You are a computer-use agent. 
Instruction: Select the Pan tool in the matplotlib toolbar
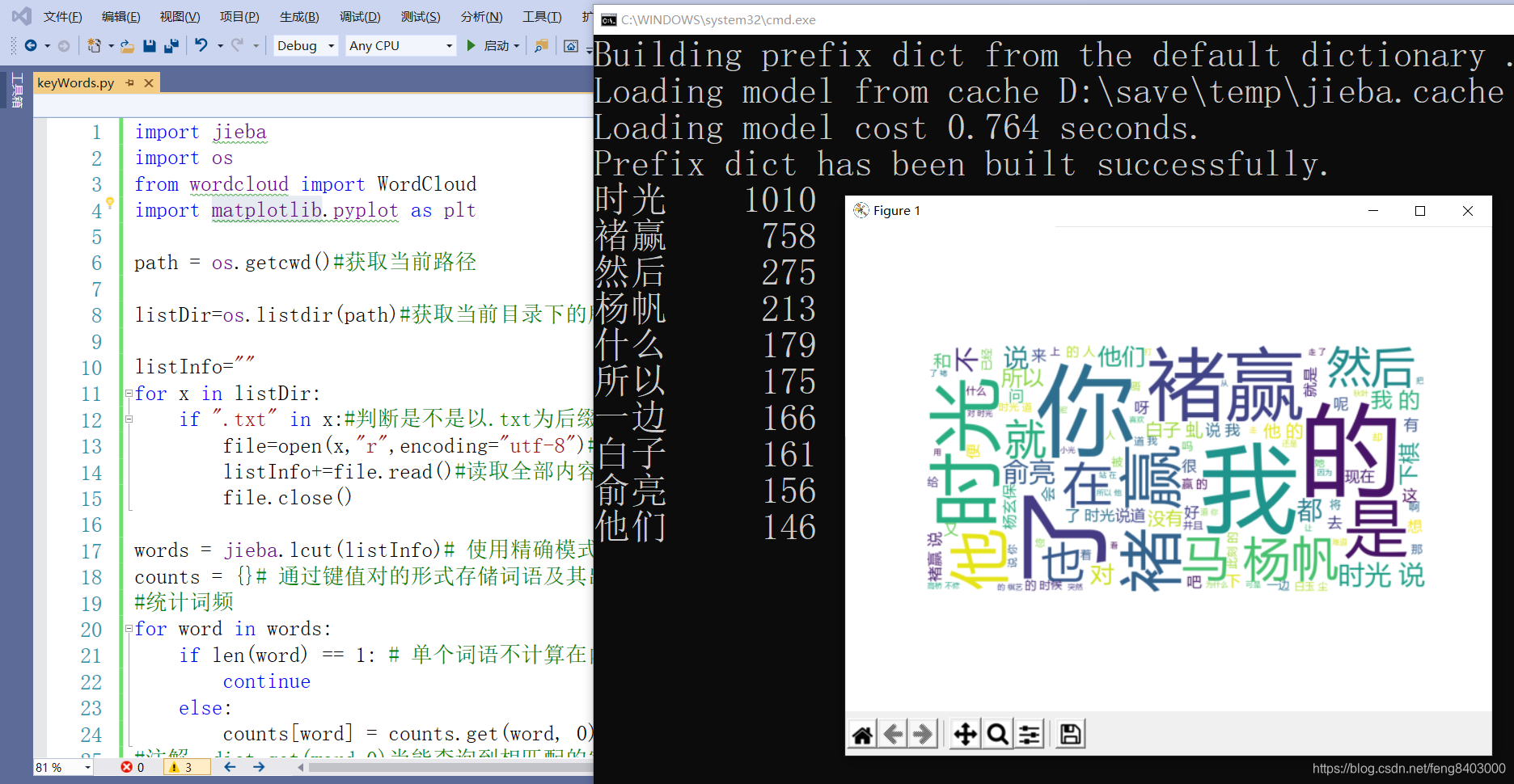[964, 733]
